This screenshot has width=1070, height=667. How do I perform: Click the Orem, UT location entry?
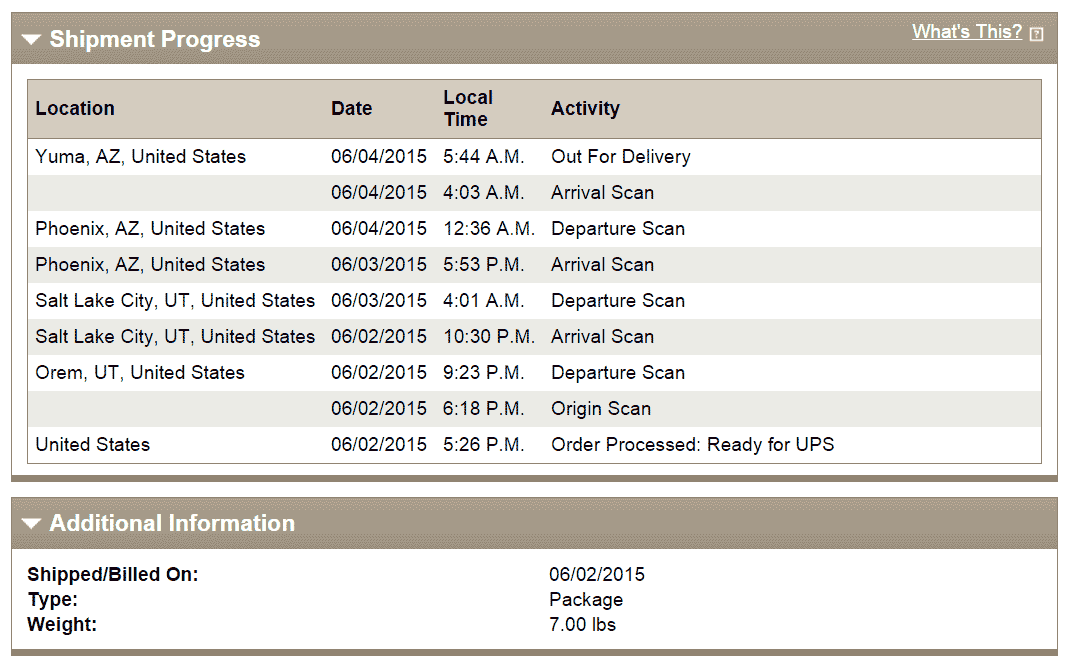pos(139,373)
